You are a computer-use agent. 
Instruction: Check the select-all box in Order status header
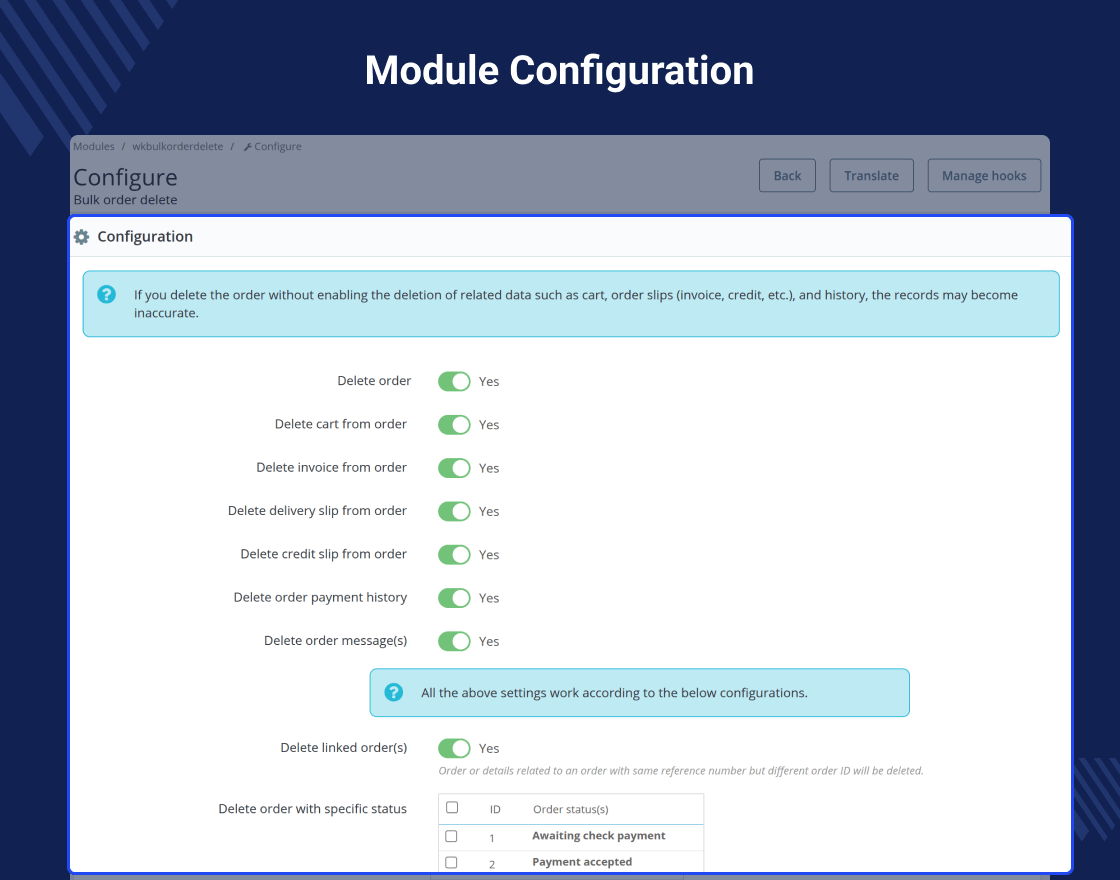click(x=452, y=807)
